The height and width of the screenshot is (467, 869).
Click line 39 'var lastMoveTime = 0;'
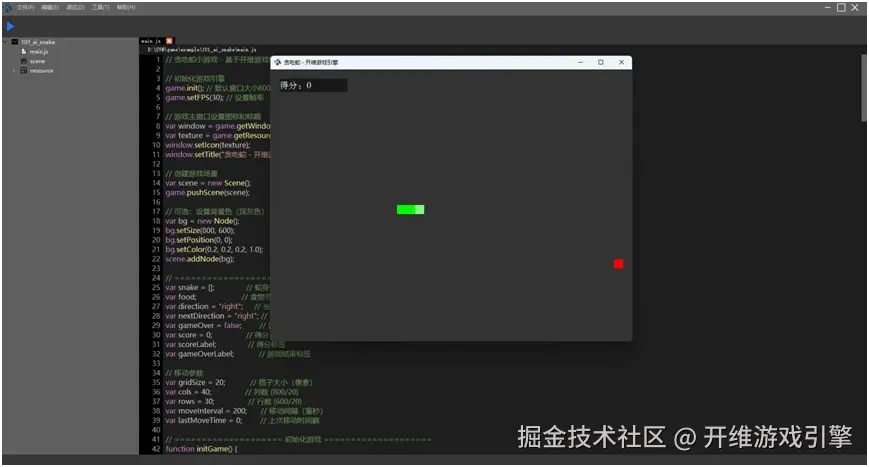coord(203,420)
